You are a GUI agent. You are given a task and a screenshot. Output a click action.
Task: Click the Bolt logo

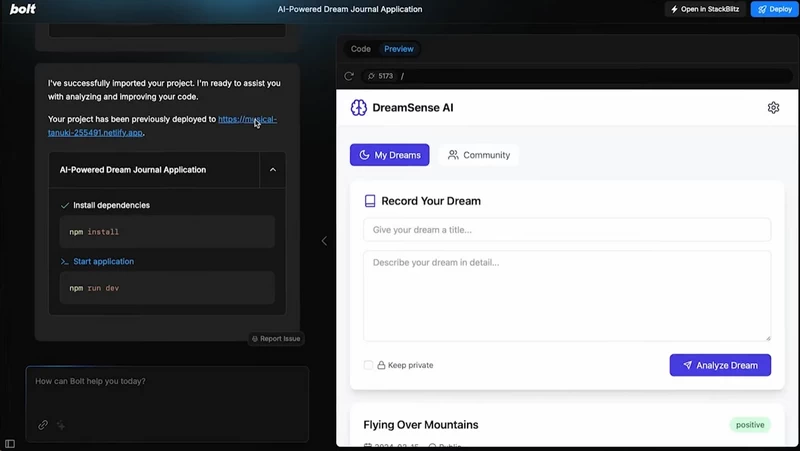click(x=23, y=9)
